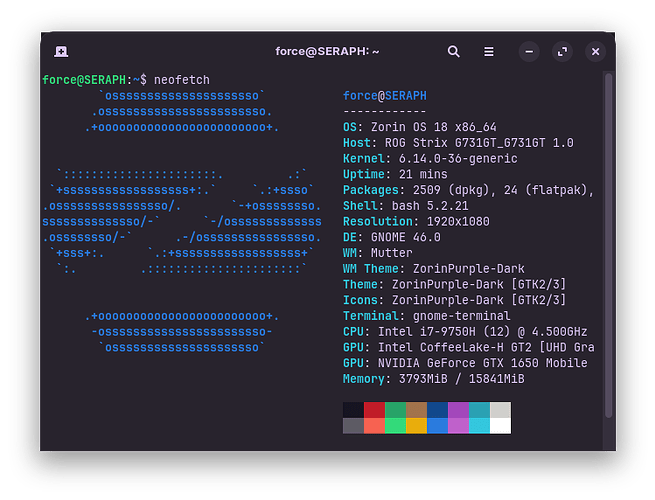Click the coral light-red color block
655x500 pixels.
click(374, 426)
